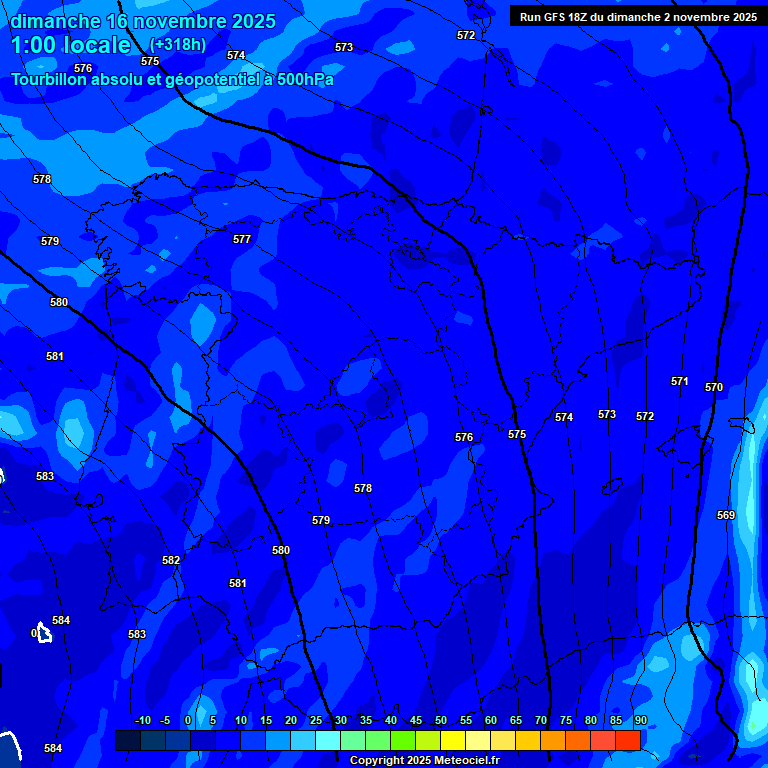The width and height of the screenshot is (768, 768).
Task: Select the bright yellow swatch near legend value 50
Action: 453,740
